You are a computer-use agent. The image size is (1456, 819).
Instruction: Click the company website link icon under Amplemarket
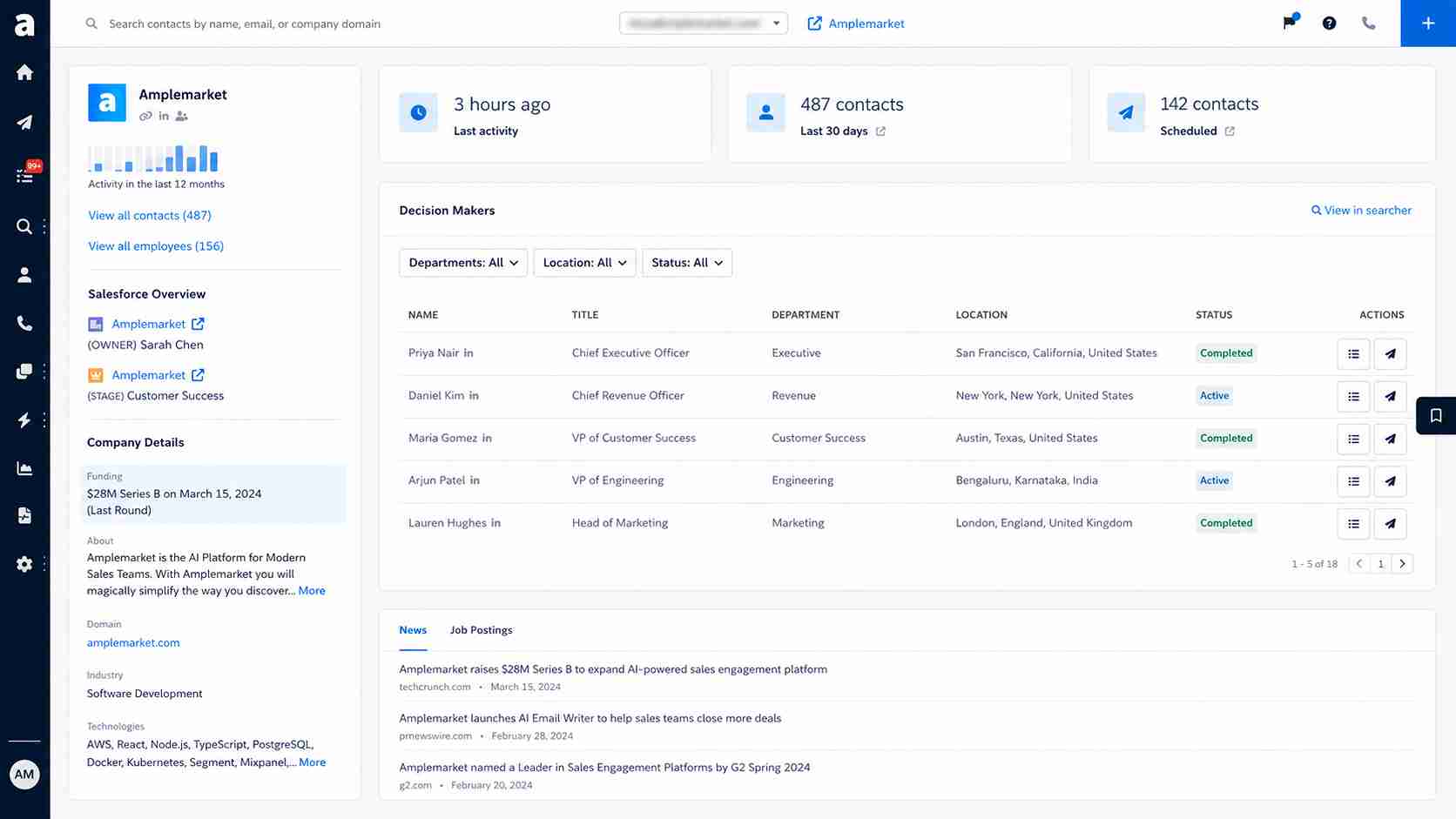coord(145,116)
